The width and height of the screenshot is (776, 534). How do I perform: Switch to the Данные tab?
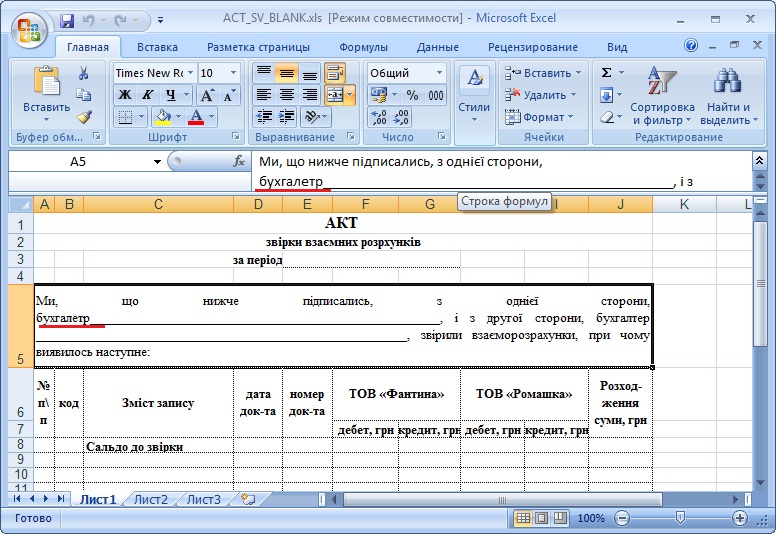(x=437, y=47)
